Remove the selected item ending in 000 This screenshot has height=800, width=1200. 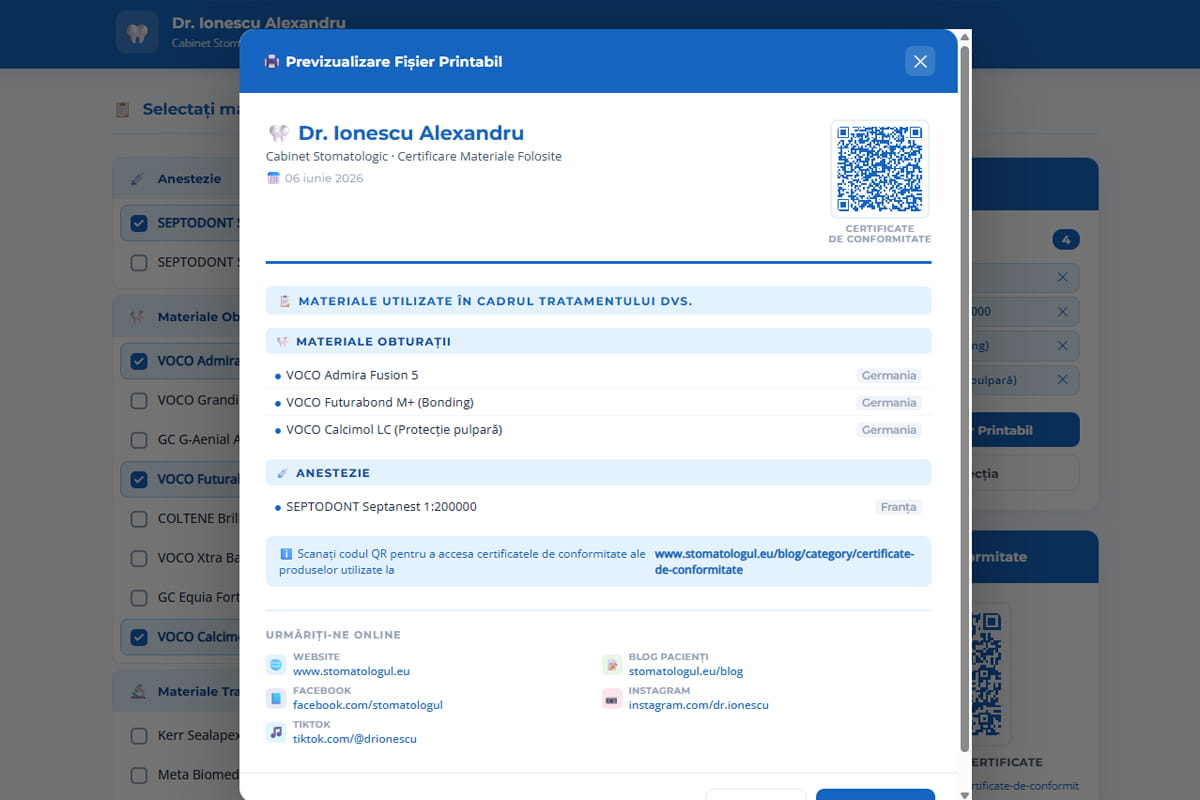(x=1062, y=311)
